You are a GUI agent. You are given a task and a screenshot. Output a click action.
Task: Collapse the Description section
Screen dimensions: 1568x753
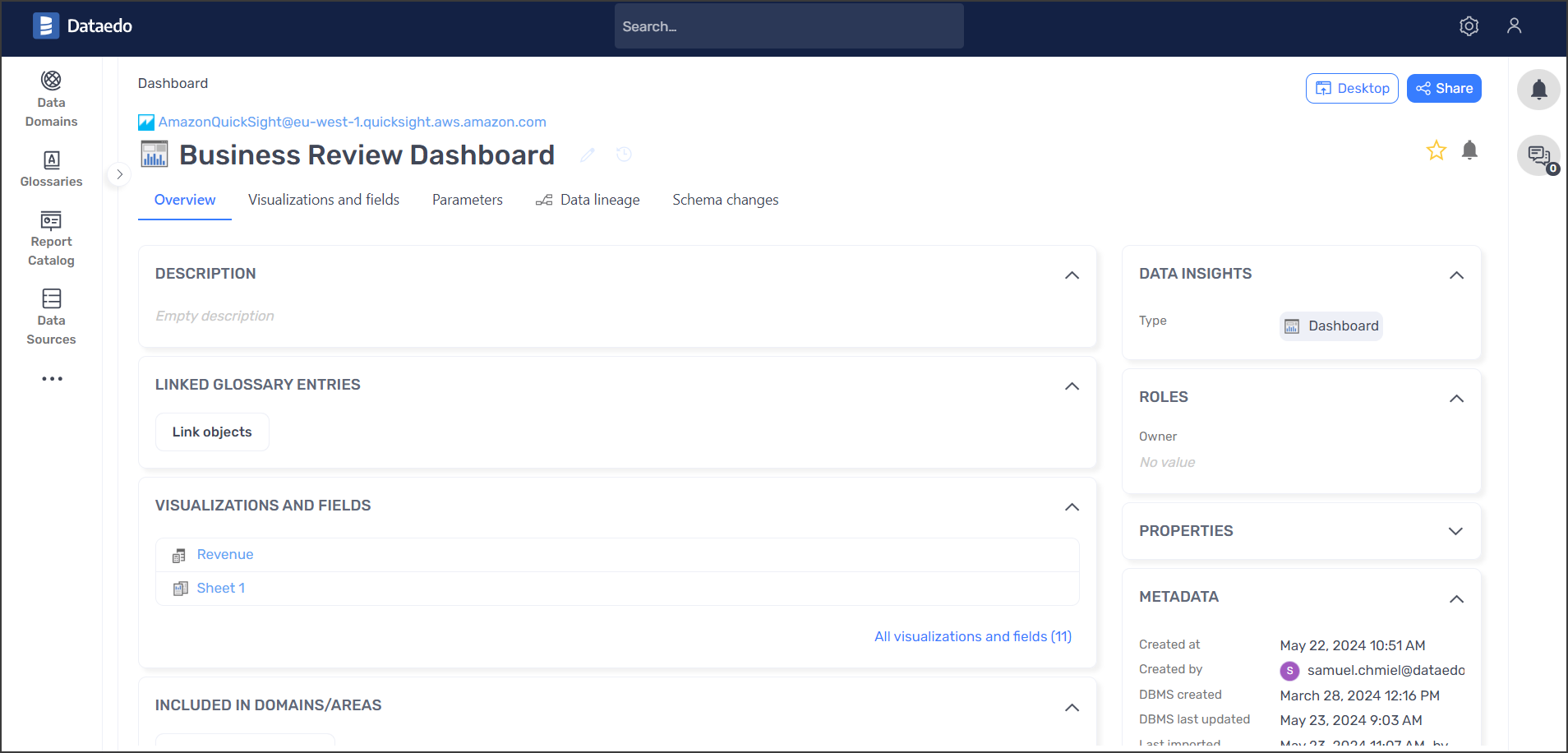point(1072,275)
